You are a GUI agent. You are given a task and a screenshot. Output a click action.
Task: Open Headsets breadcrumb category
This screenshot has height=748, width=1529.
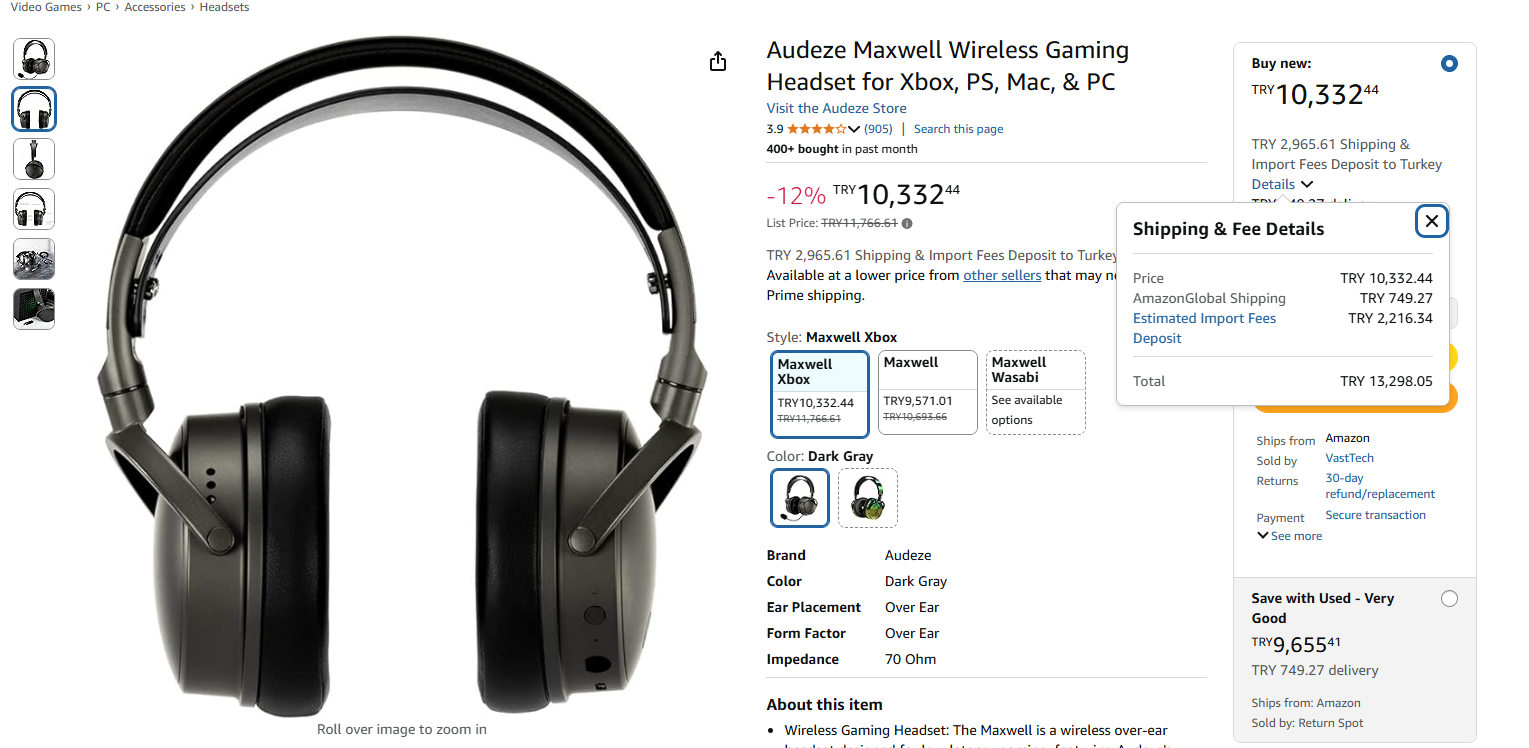[x=224, y=7]
